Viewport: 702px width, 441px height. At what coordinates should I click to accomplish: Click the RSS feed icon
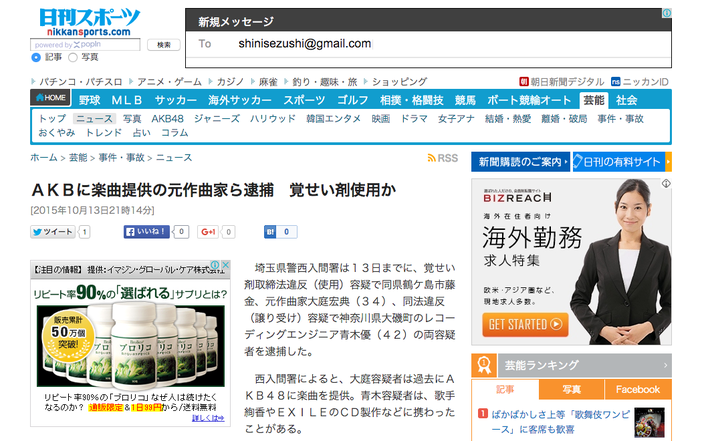coord(432,158)
